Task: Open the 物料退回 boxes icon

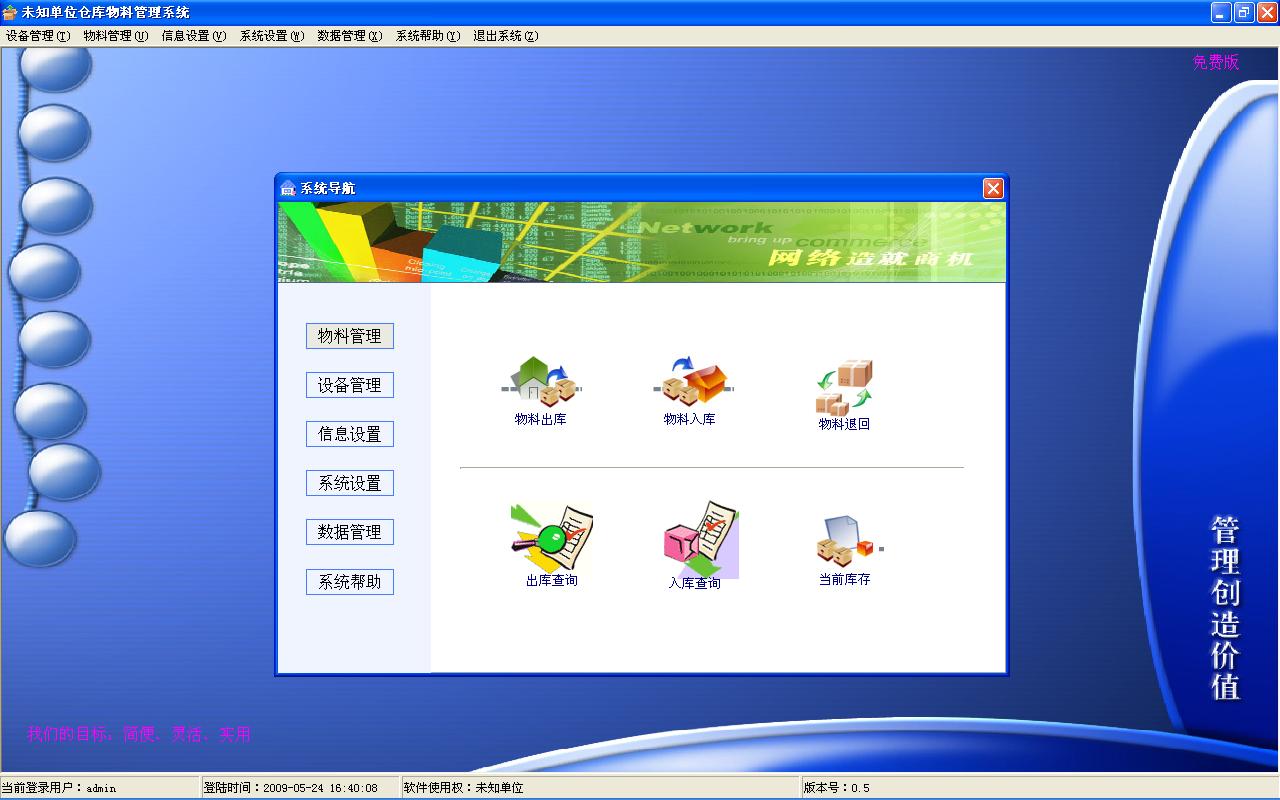Action: tap(844, 387)
